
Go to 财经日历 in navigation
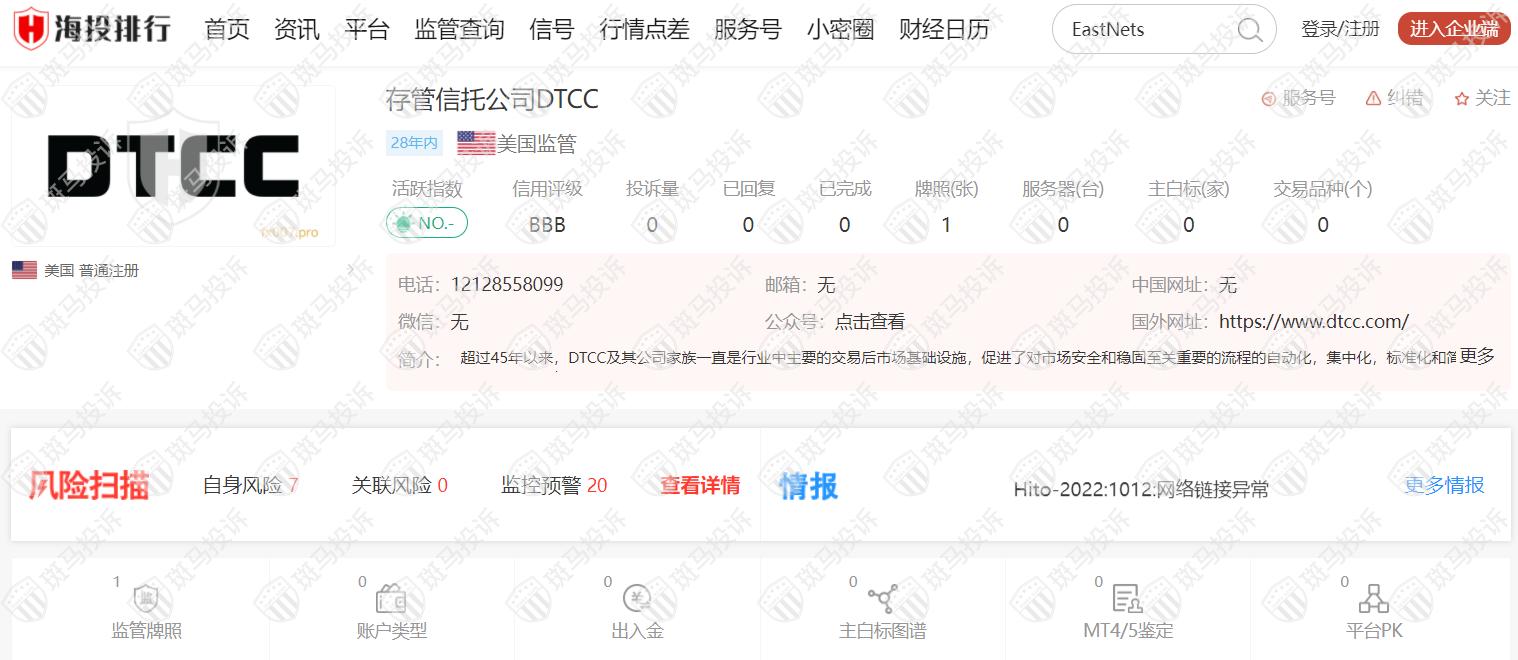point(944,30)
